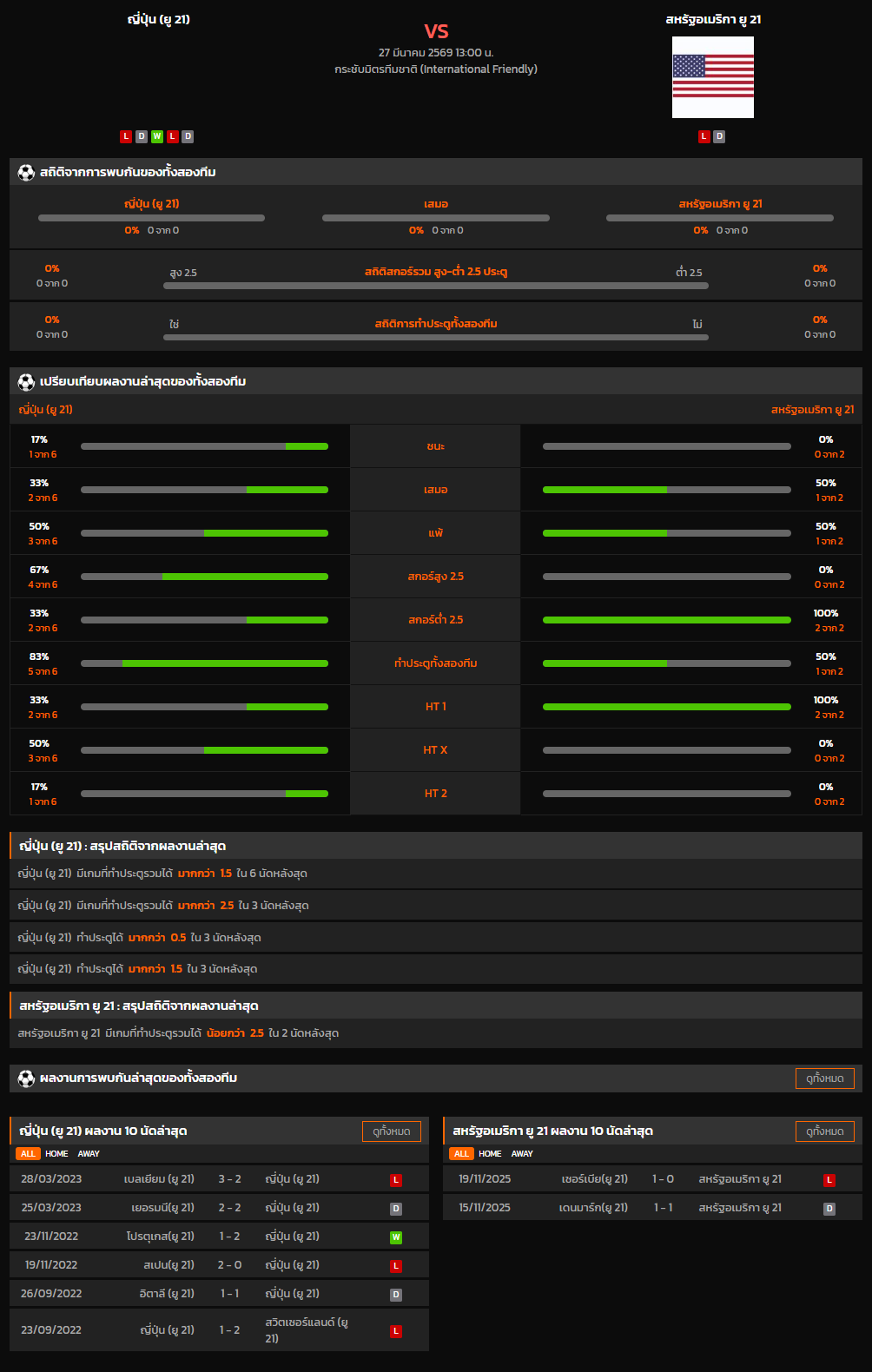Click soccer ball icon beside recent form comparison
The height and width of the screenshot is (1372, 872).
[26, 382]
